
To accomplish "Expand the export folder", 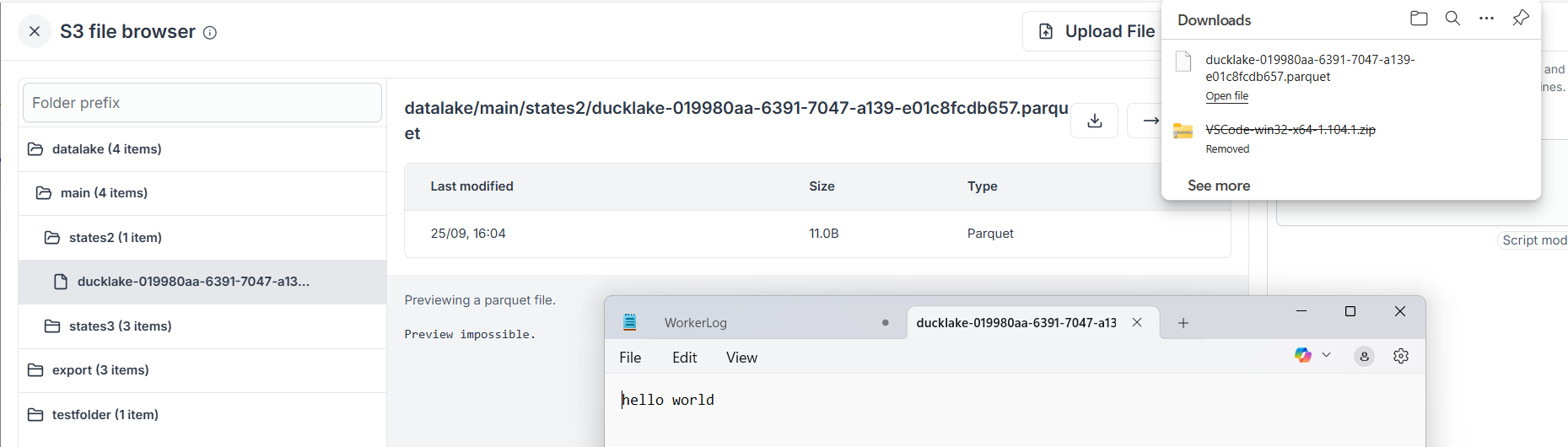I will (100, 370).
